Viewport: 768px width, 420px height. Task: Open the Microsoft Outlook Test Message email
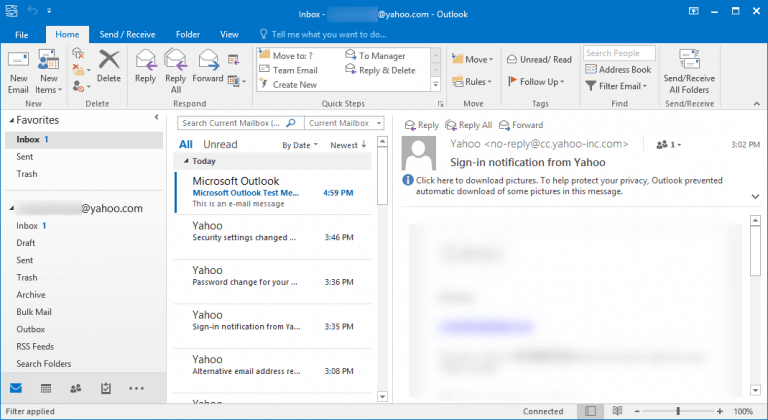273,192
